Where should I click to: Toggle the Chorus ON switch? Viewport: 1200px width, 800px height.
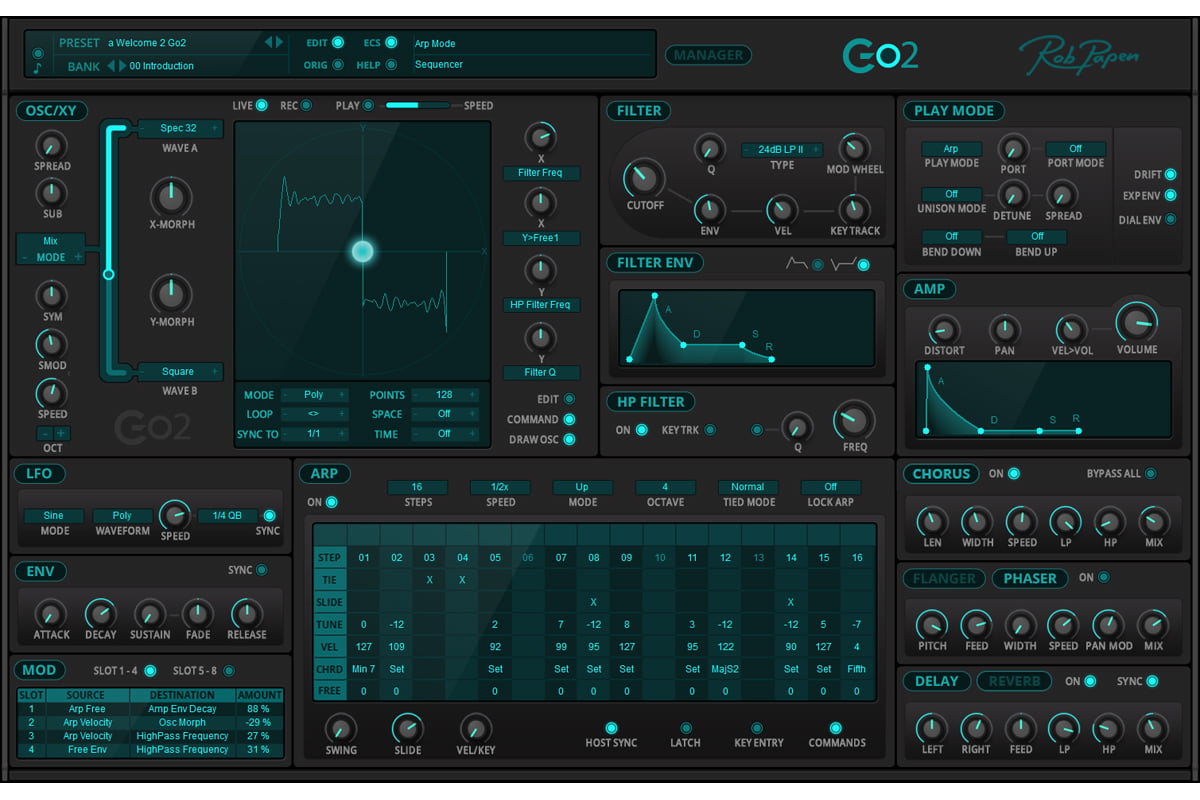pos(1014,473)
